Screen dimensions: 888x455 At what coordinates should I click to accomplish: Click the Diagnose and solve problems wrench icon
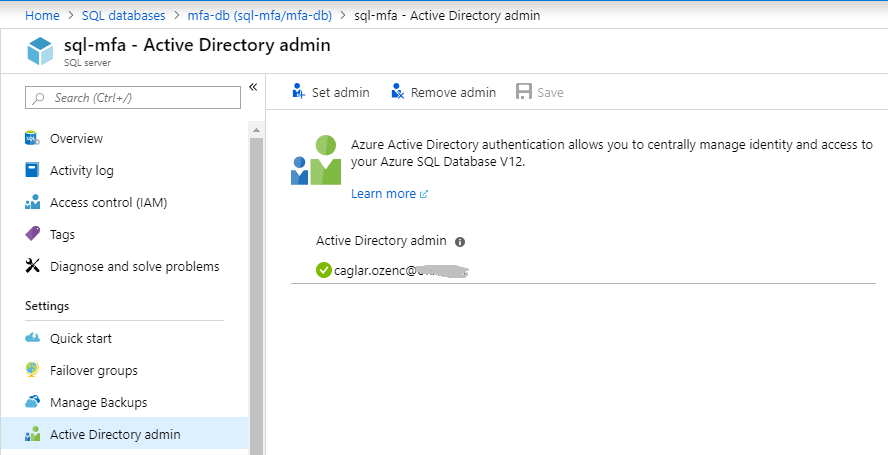[x=32, y=265]
